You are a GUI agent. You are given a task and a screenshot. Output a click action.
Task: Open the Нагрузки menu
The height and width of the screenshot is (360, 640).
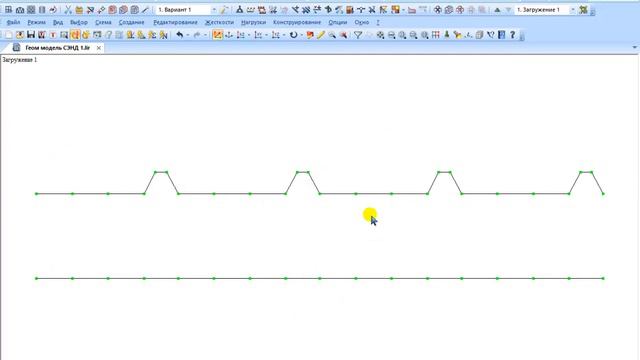253,22
